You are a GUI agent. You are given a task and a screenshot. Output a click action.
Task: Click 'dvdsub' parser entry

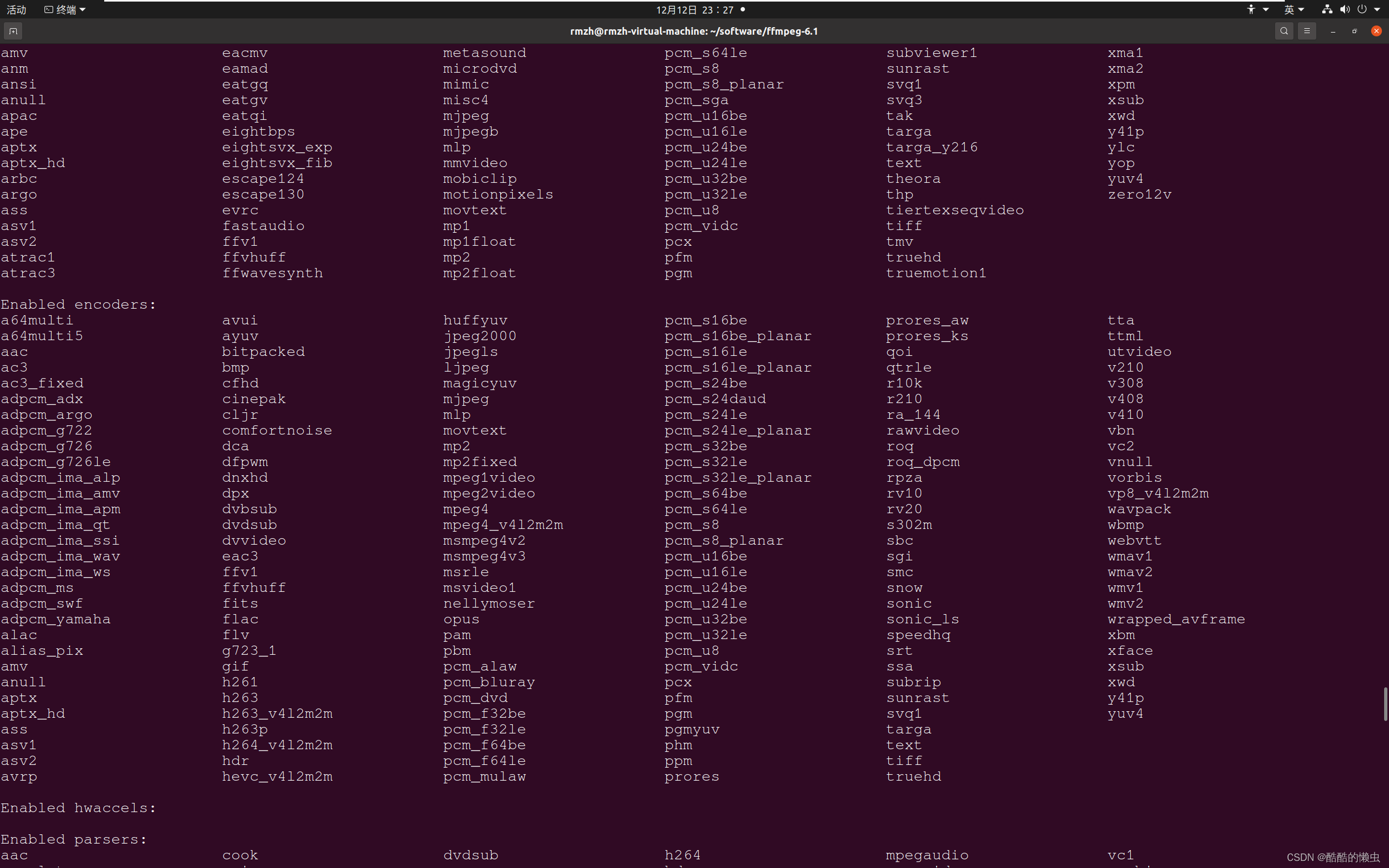coord(470,856)
